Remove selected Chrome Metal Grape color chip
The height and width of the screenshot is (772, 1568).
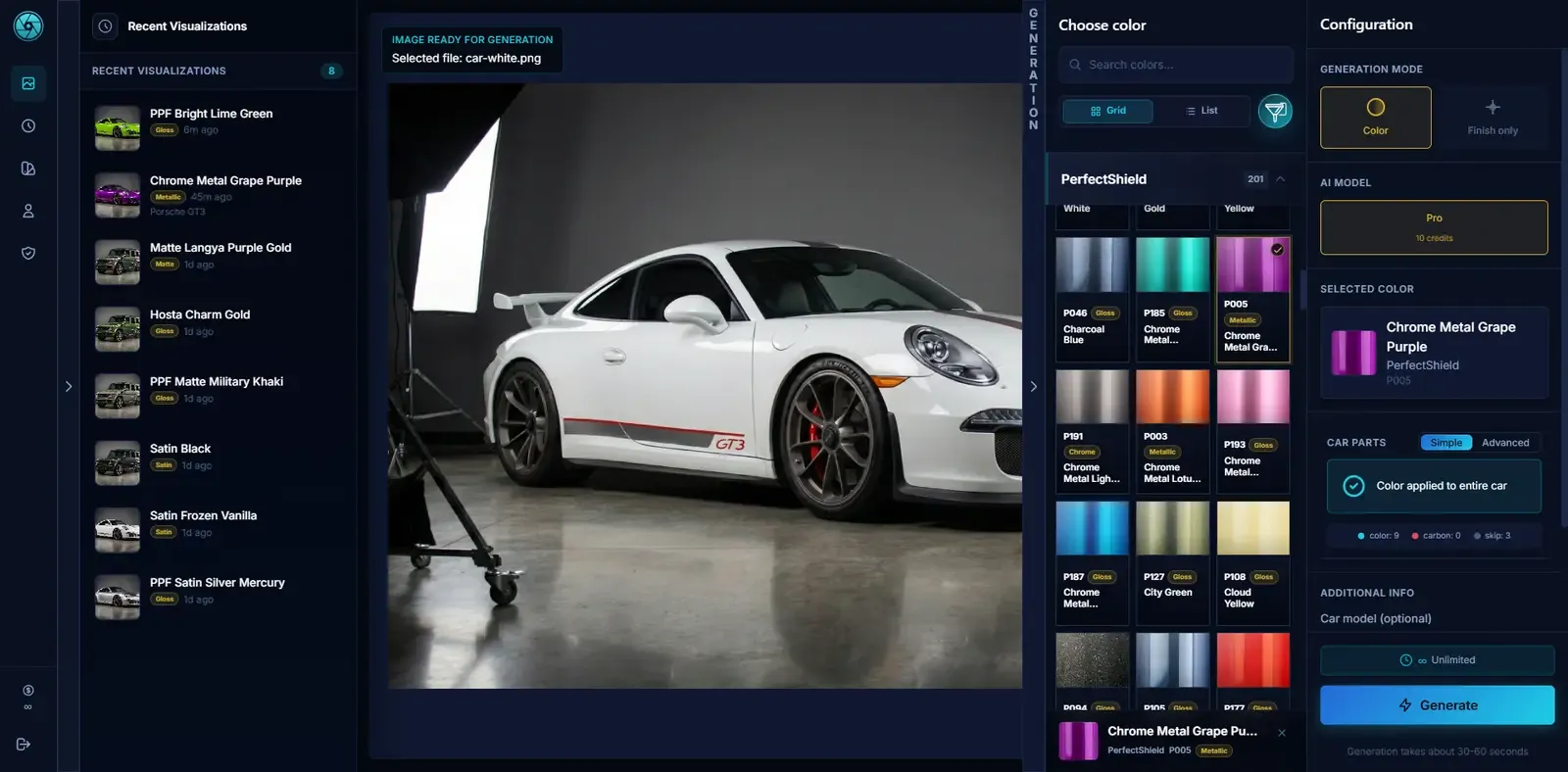[1282, 733]
